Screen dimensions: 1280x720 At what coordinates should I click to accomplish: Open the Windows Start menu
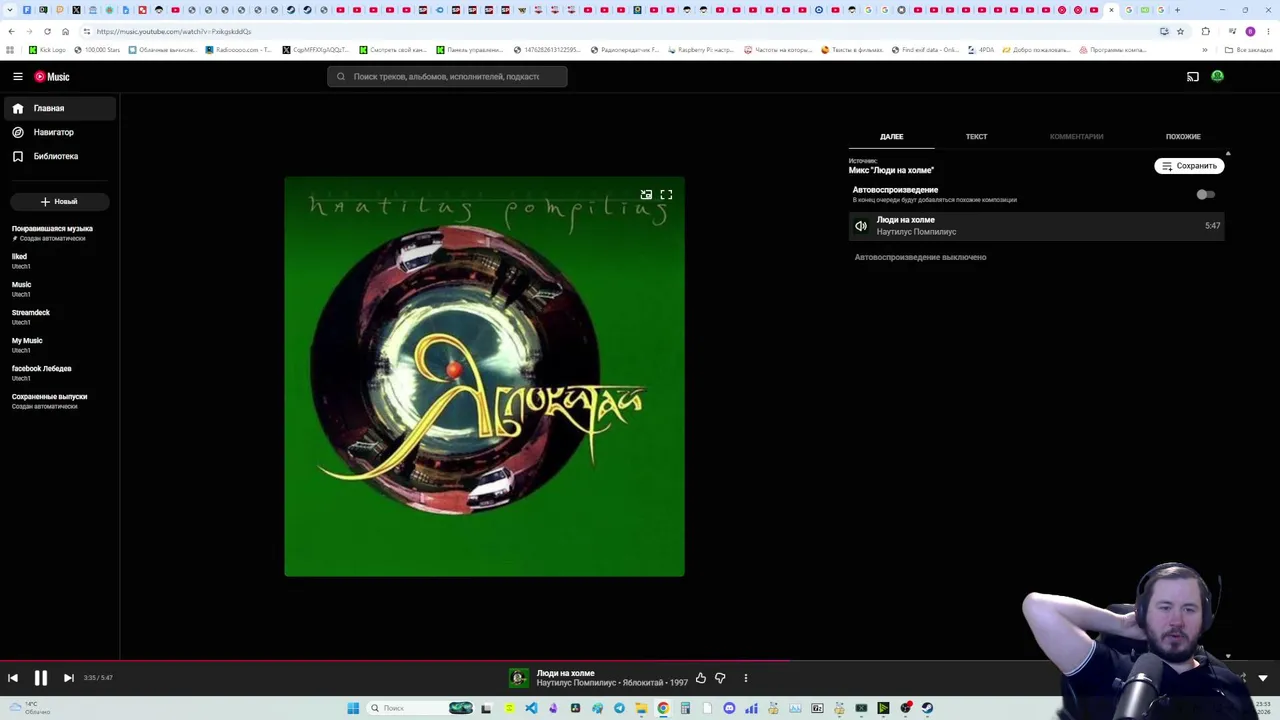353,708
